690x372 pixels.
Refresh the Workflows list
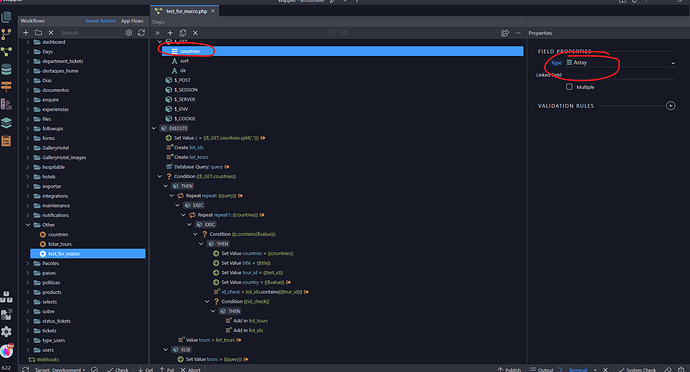point(141,33)
